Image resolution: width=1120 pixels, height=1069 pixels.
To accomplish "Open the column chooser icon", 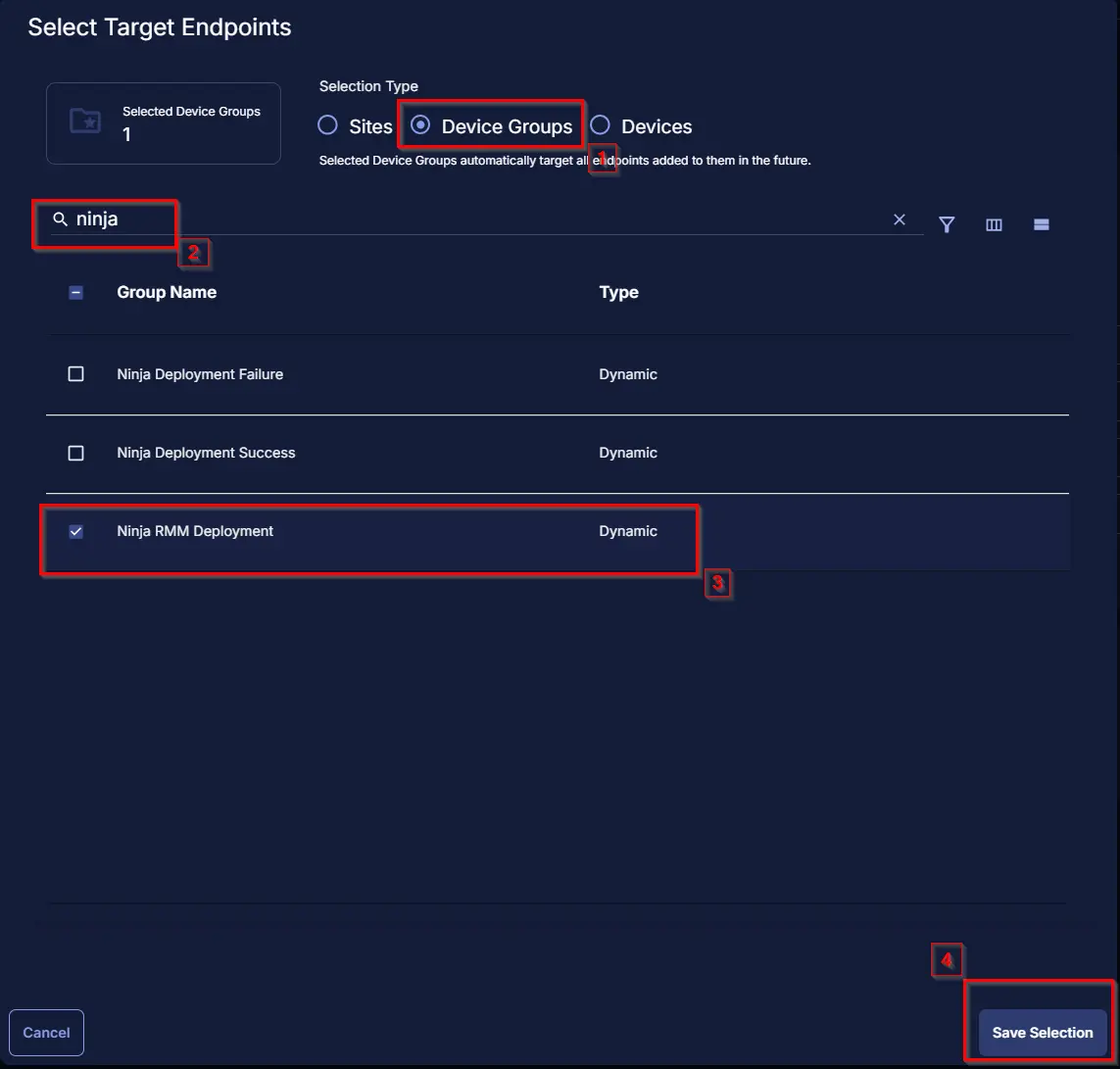I will [x=994, y=225].
